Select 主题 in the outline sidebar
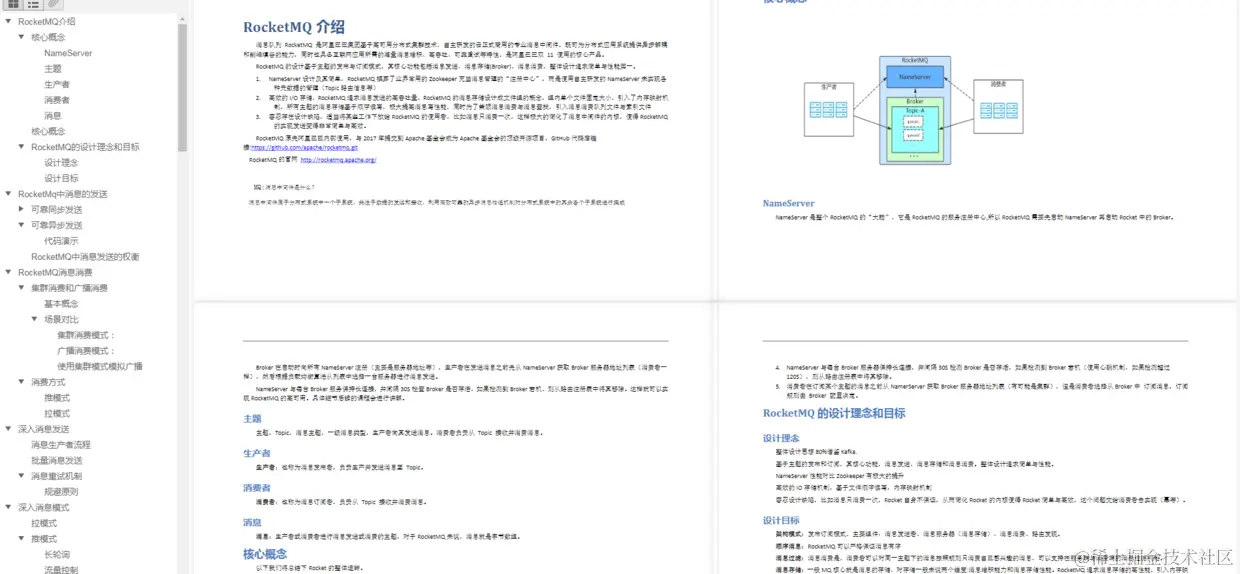This screenshot has width=1240, height=574. coord(53,69)
